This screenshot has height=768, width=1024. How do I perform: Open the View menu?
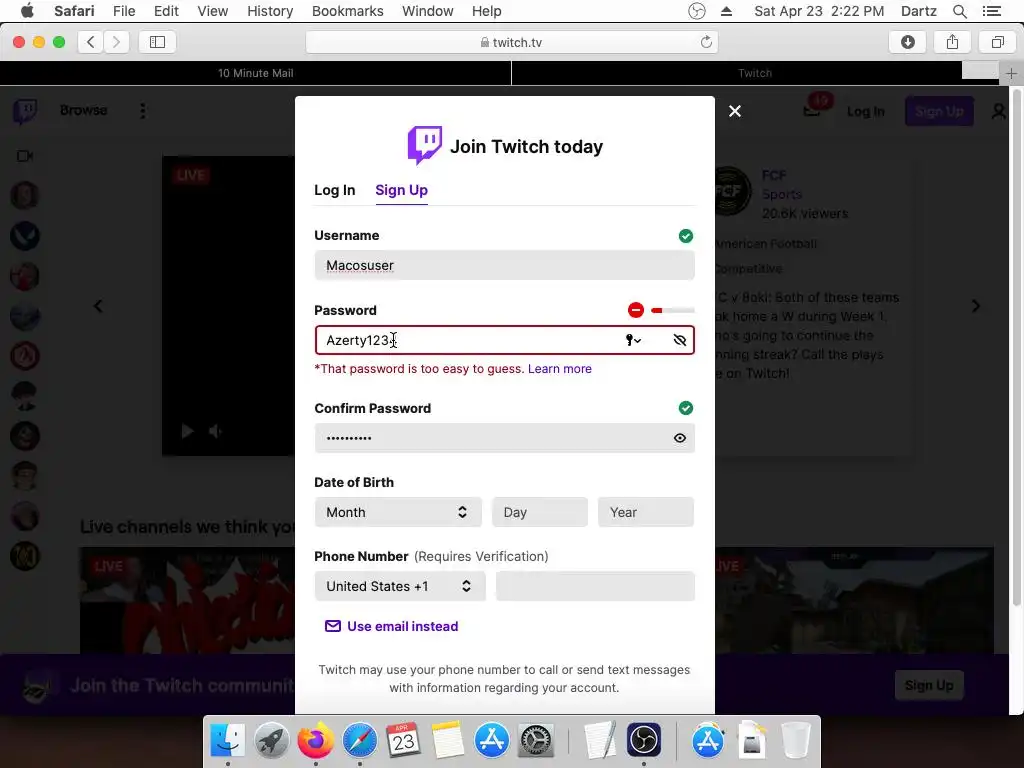pyautogui.click(x=213, y=11)
